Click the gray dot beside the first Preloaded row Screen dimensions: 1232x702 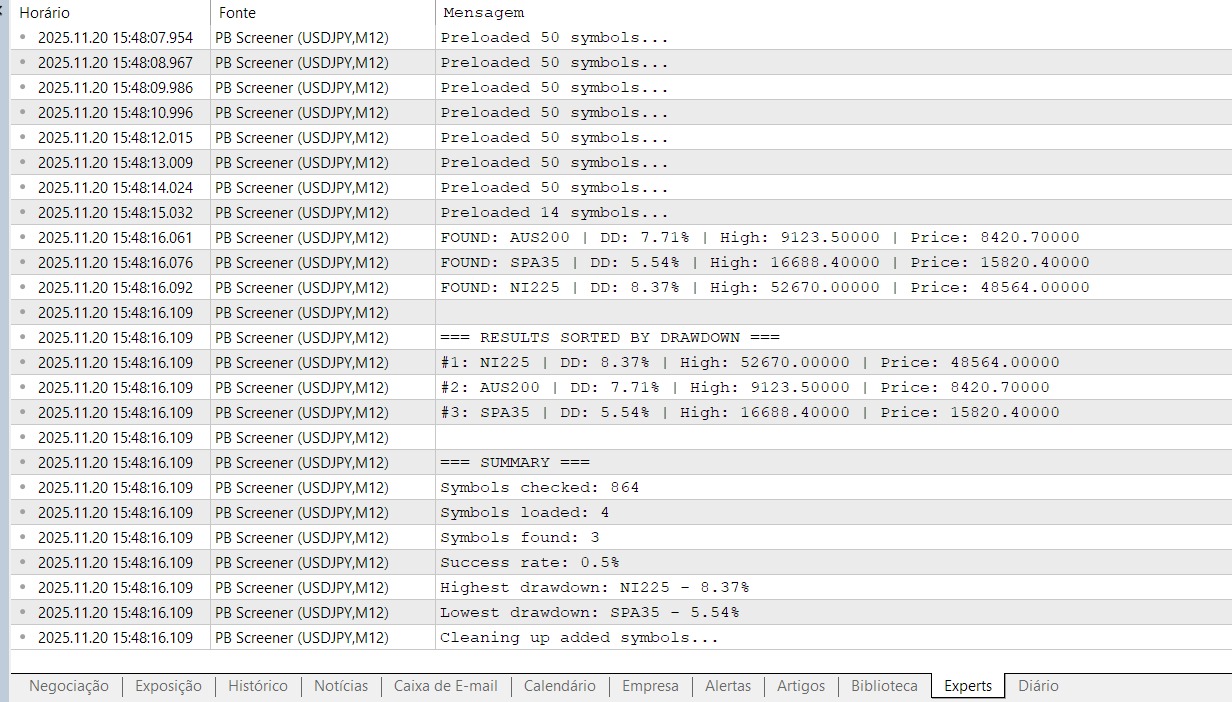point(23,37)
